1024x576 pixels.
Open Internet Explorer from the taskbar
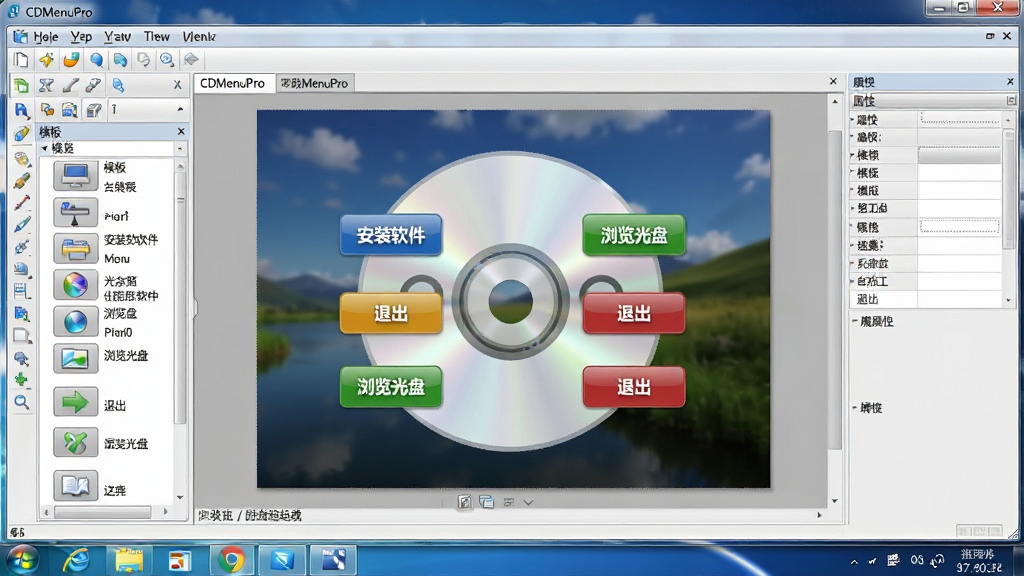76,560
